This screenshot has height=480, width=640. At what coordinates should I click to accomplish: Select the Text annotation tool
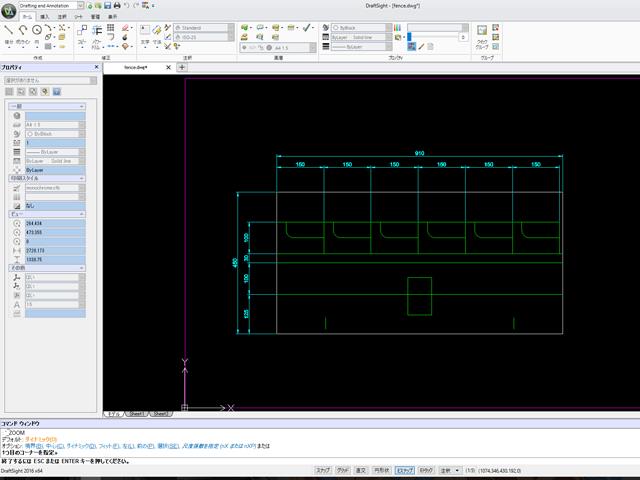[145, 30]
